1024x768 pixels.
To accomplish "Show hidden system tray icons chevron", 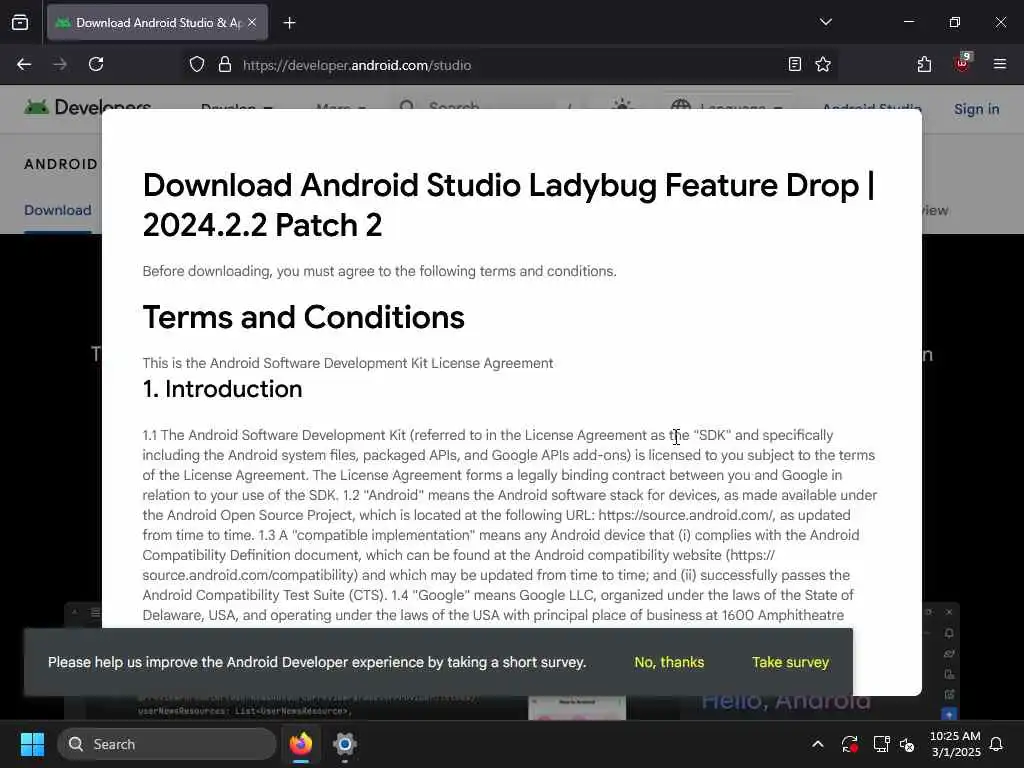I will (x=818, y=744).
